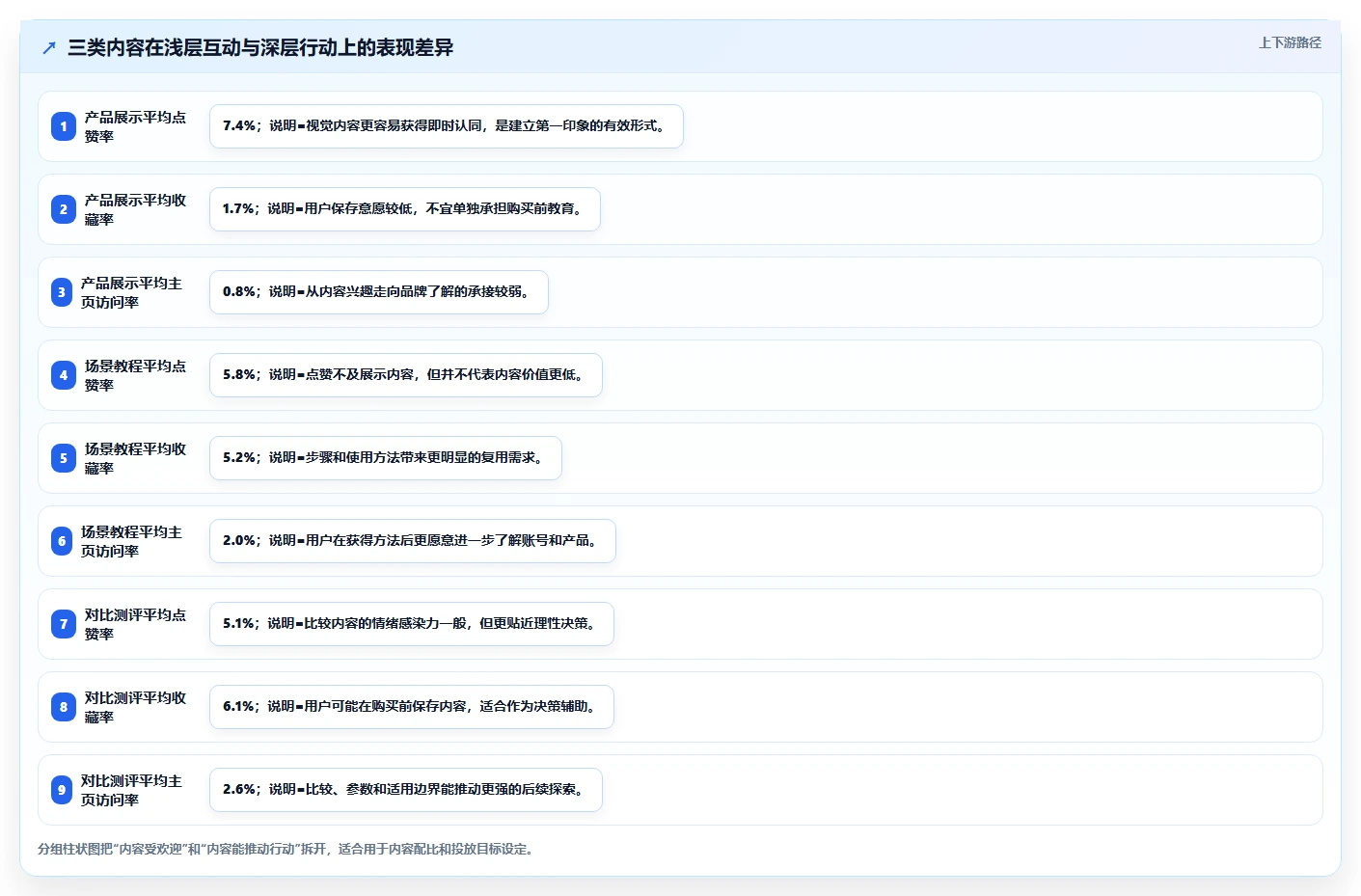Click the 2.6% description box
Viewport: 1361px width, 896px height.
pyautogui.click(x=406, y=790)
